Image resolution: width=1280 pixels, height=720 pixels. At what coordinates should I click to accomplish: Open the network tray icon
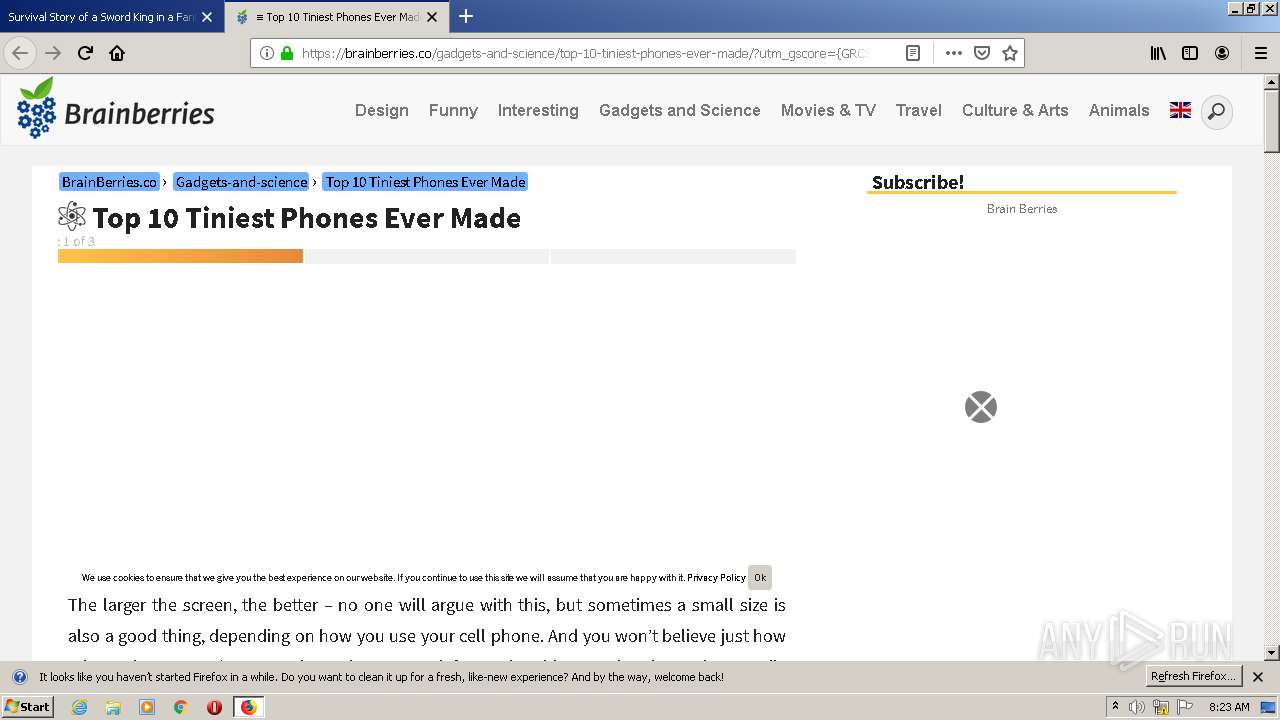point(1161,707)
